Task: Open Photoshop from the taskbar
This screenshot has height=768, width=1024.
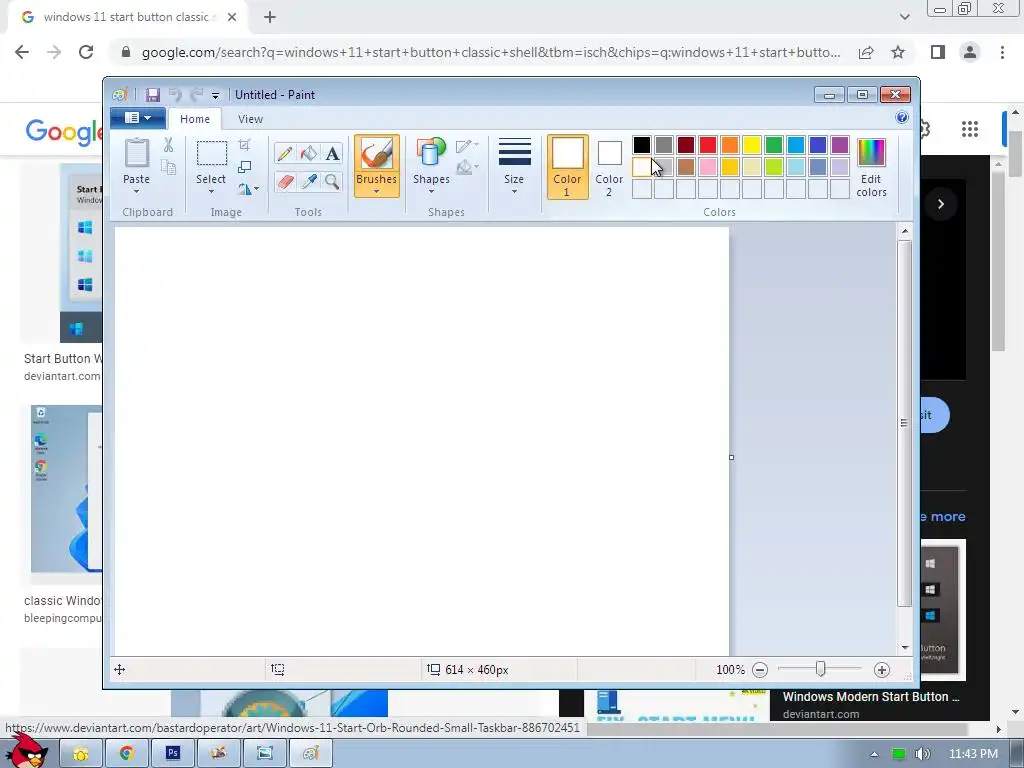Action: click(172, 753)
